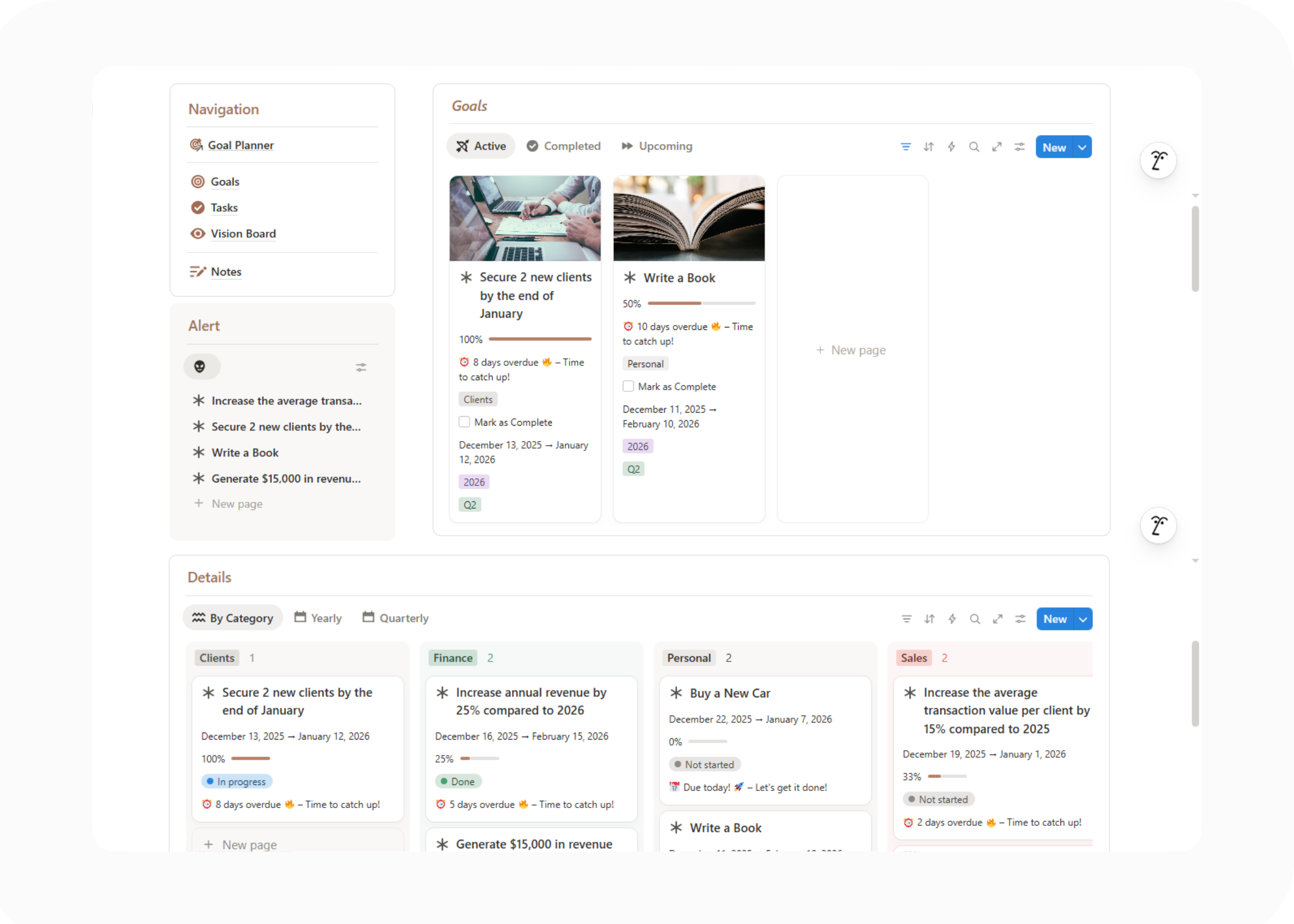Expand the Goals New button dropdown arrow
Image resolution: width=1294 pixels, height=924 pixels.
(x=1082, y=147)
